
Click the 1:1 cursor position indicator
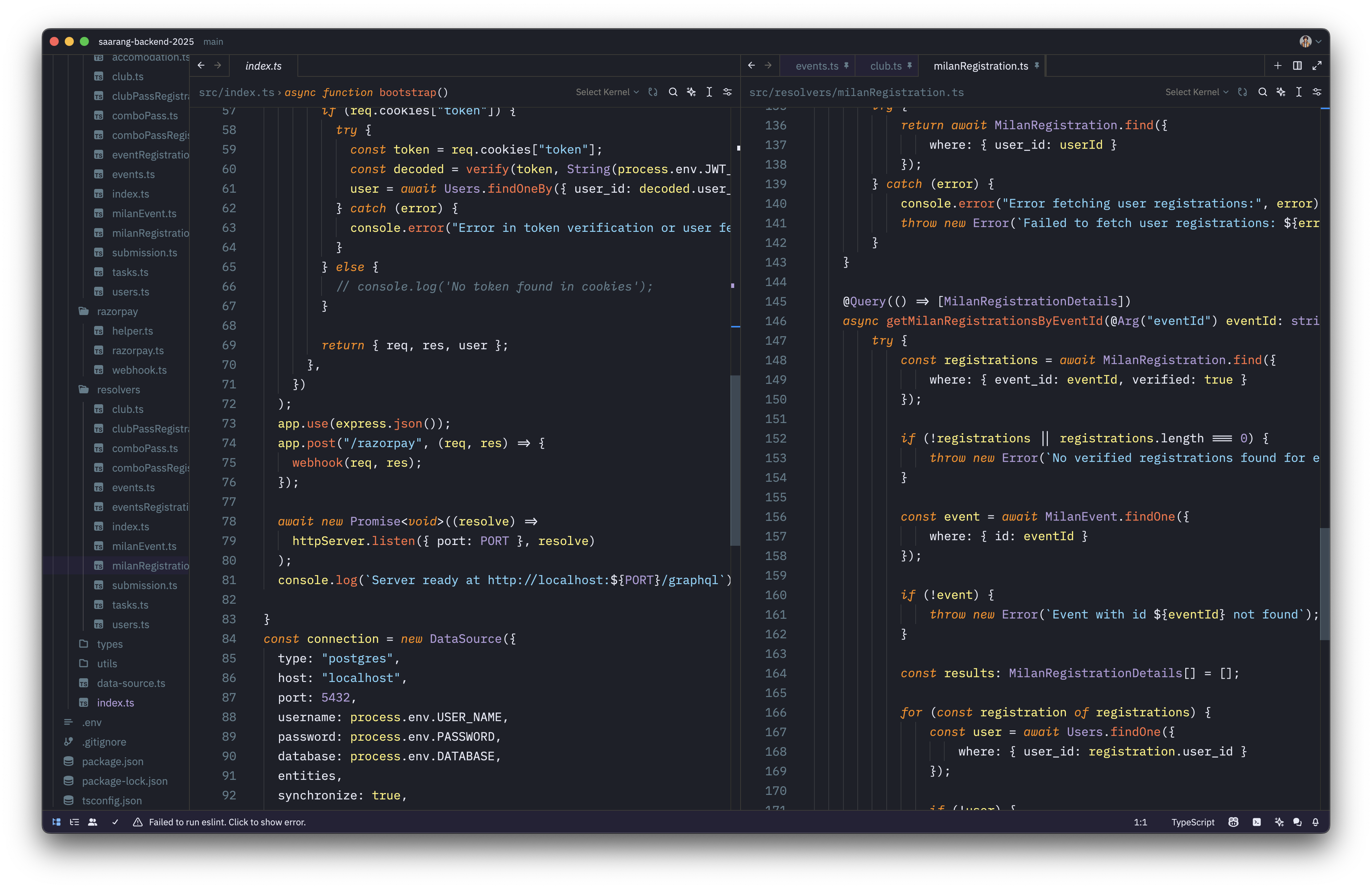(1140, 822)
